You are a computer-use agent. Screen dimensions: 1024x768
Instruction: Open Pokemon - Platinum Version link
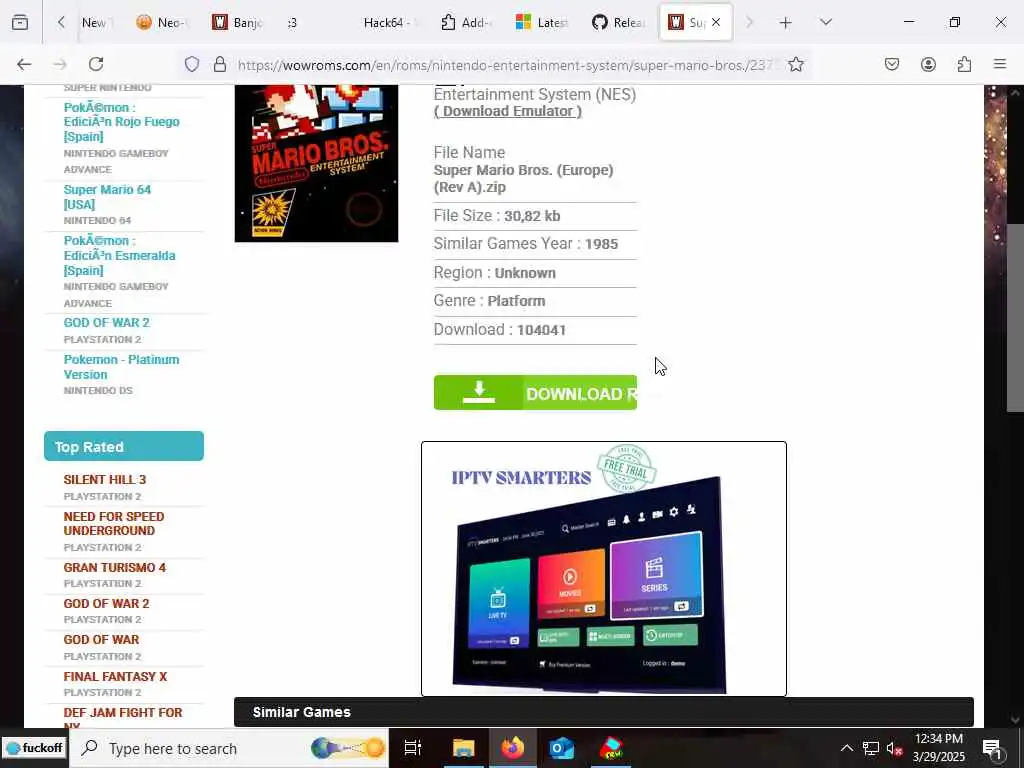[x=121, y=367]
